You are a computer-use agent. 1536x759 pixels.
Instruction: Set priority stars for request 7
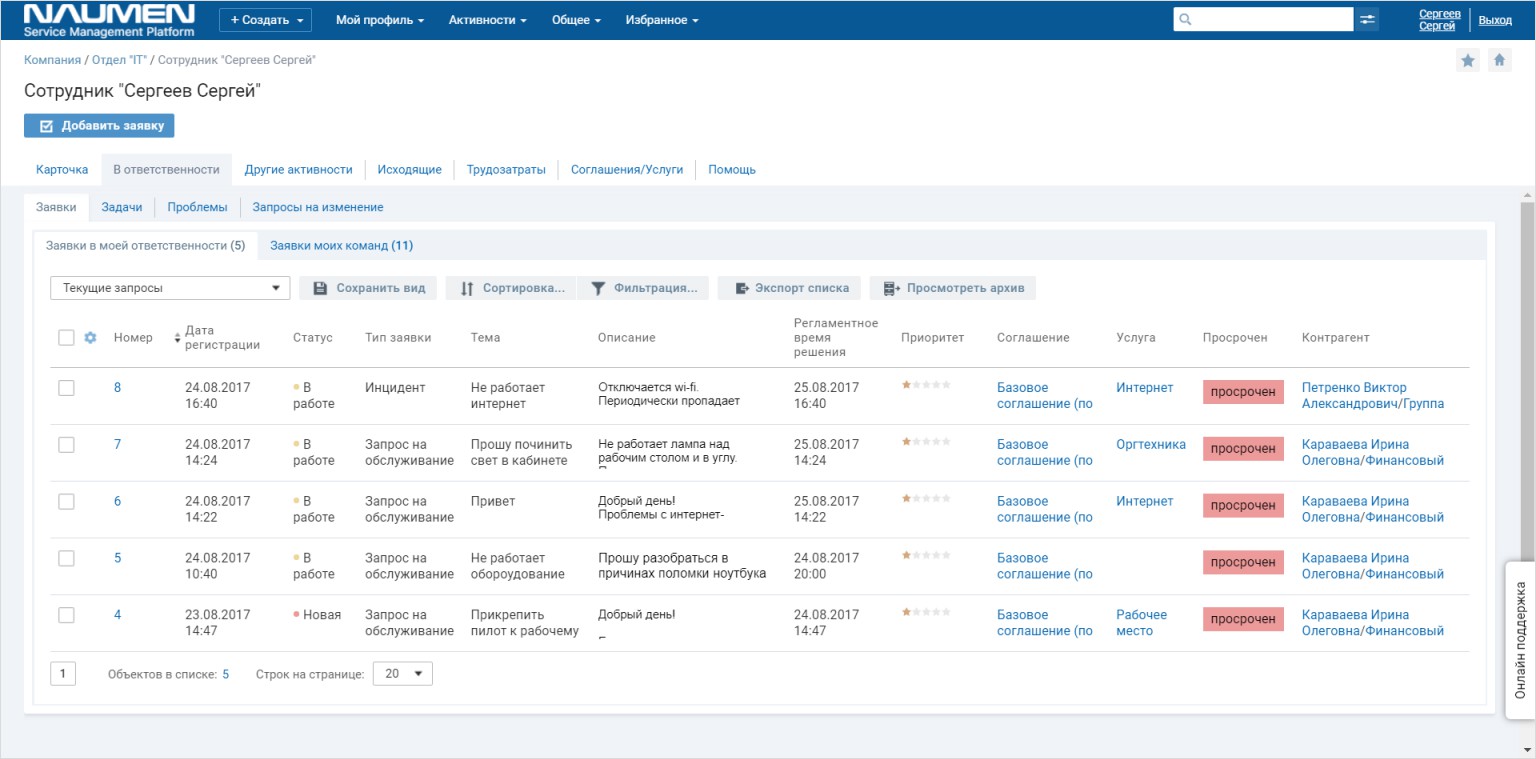(x=926, y=442)
